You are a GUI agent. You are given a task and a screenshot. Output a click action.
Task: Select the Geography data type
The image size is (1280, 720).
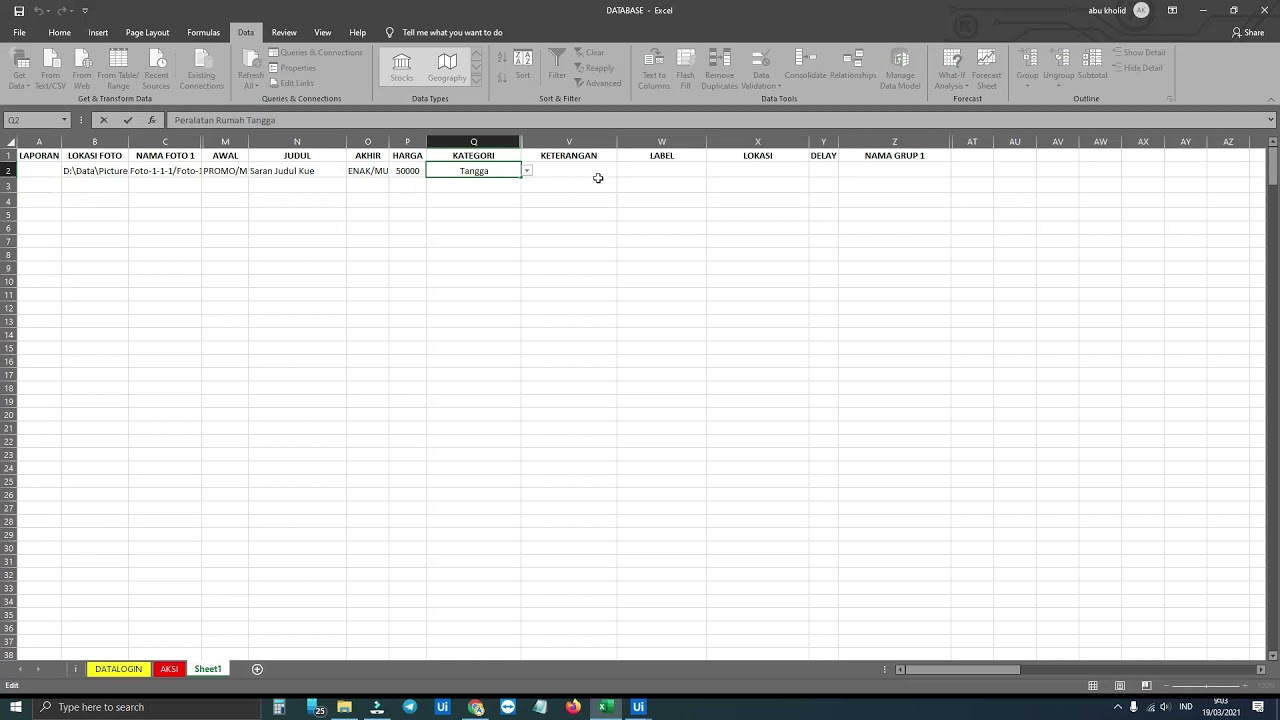click(x=447, y=68)
